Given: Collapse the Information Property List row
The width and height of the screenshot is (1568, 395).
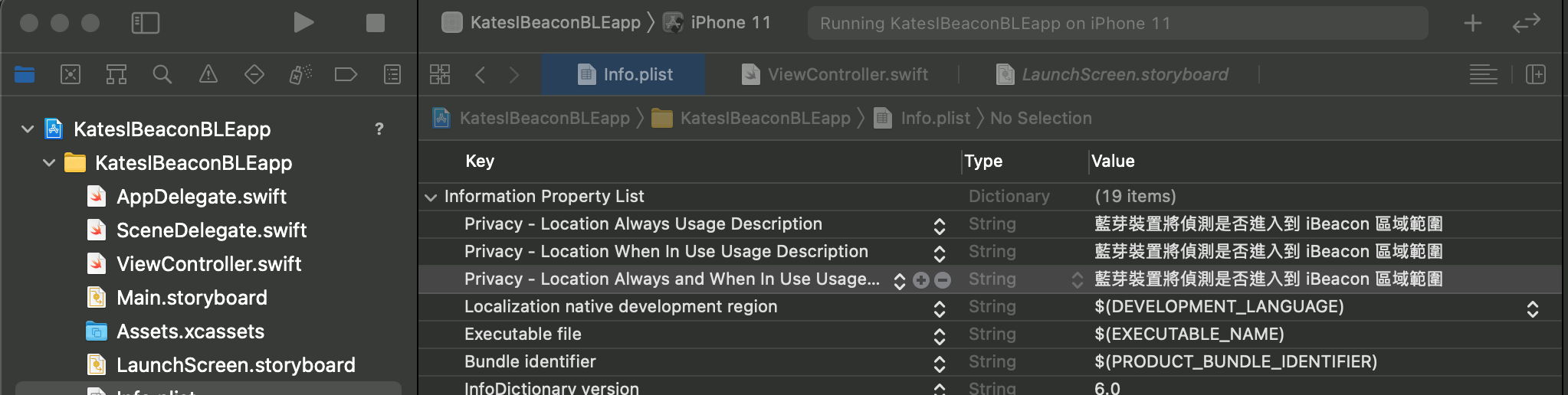Looking at the screenshot, I should tap(431, 197).
